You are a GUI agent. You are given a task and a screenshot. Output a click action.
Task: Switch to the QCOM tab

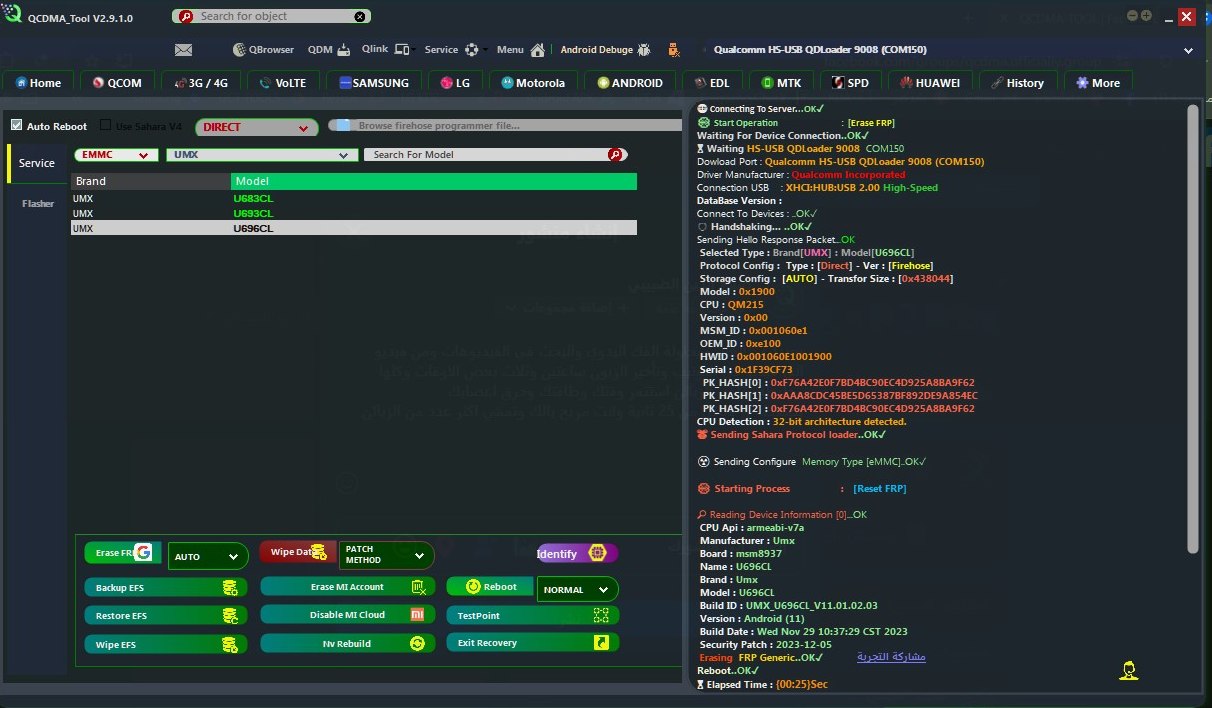click(x=117, y=83)
